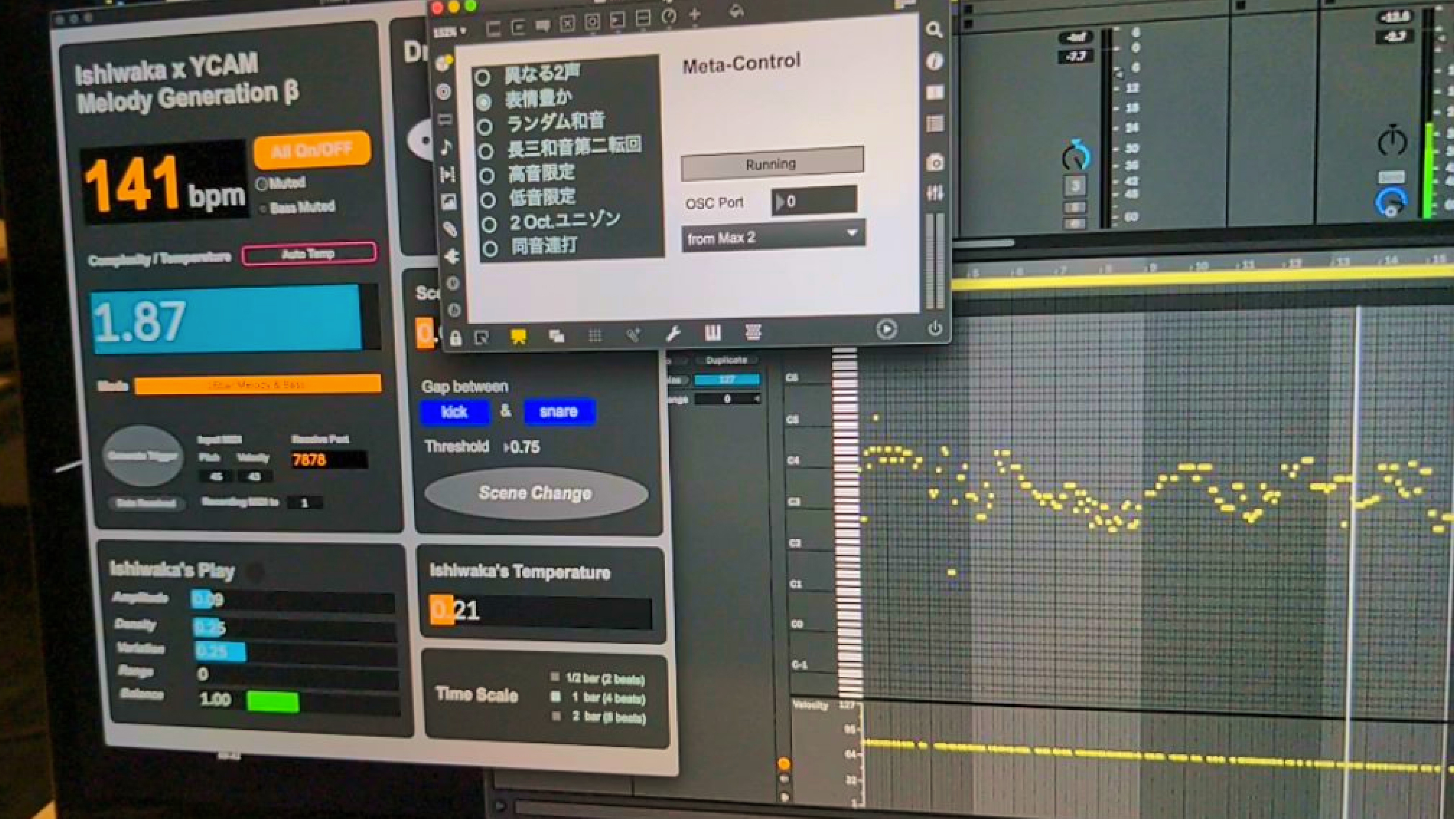The width and height of the screenshot is (1456, 819).
Task: Click the clock-shaped icon in Max top toolbar
Action: point(668,16)
